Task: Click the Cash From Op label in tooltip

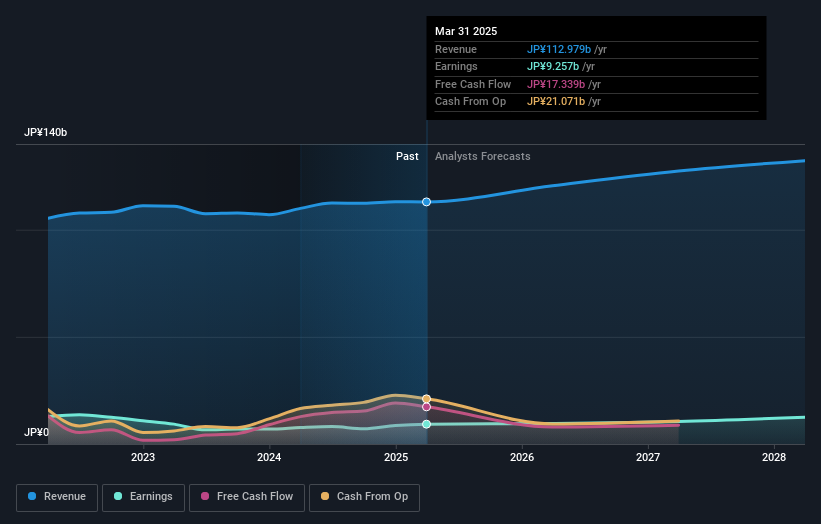Action: 470,102
